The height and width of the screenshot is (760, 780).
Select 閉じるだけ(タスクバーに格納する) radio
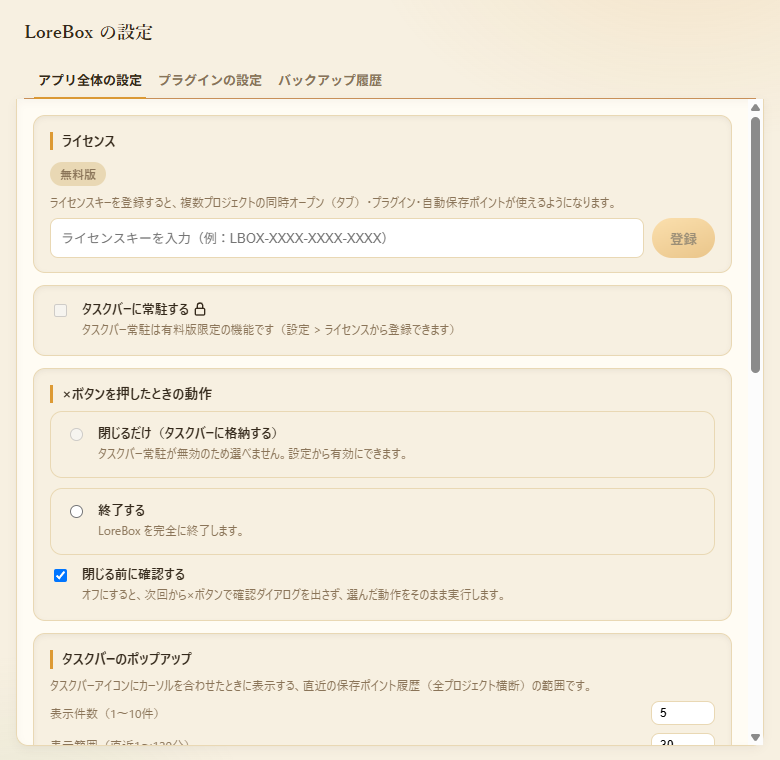click(x=77, y=434)
